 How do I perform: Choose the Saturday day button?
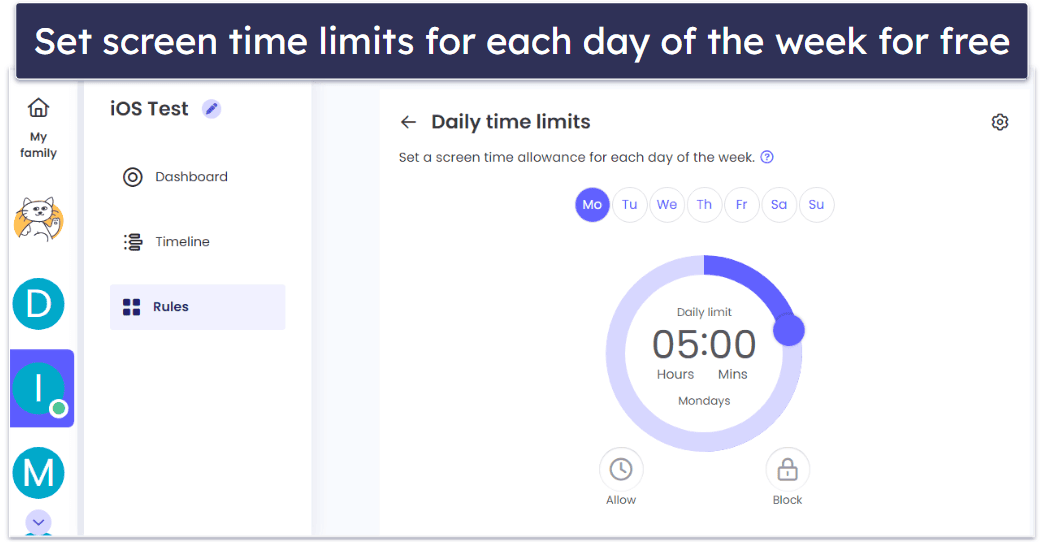[779, 205]
